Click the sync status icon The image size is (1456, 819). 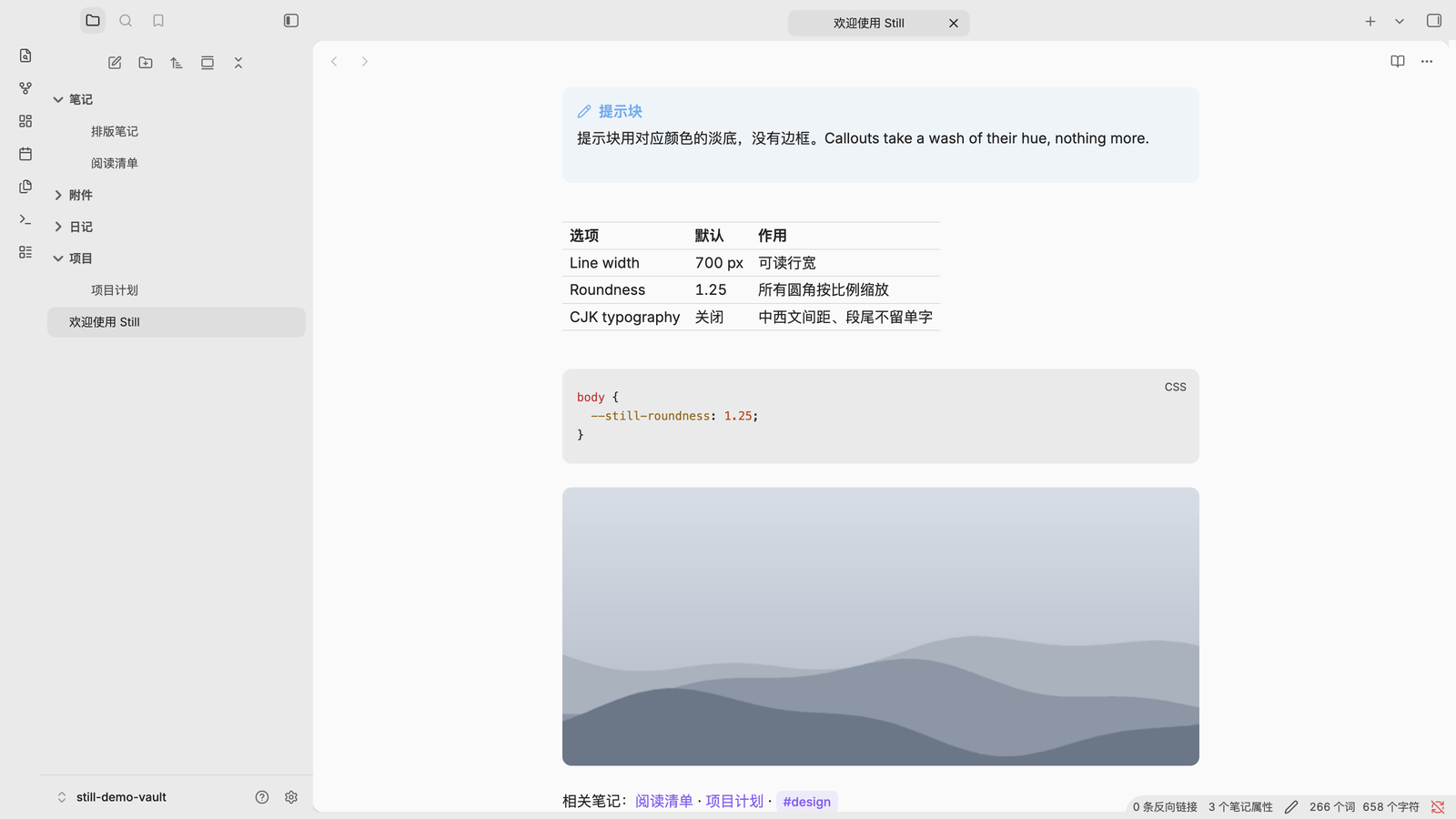[x=1438, y=807]
